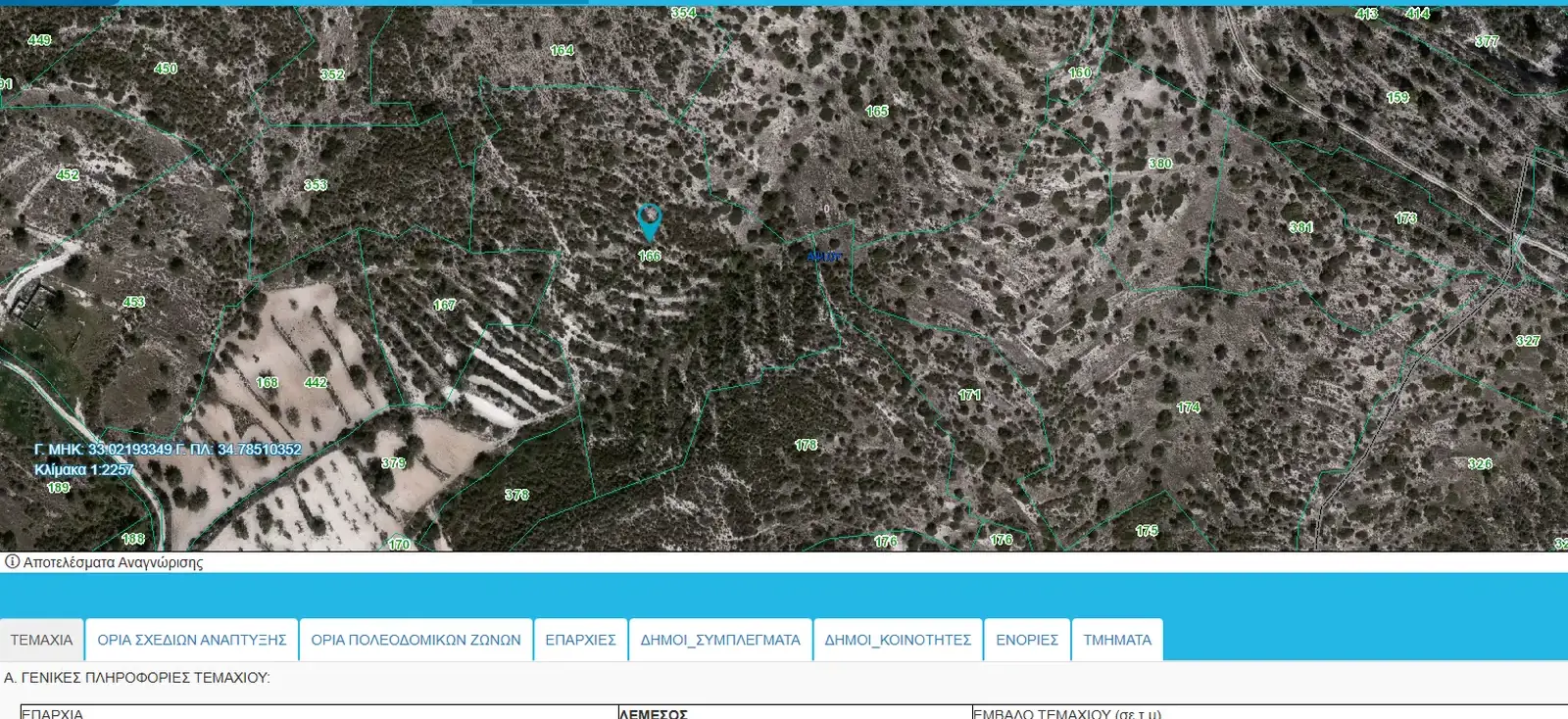Click parcel label 175 on the map
The width and height of the screenshot is (1568, 719).
click(1147, 531)
